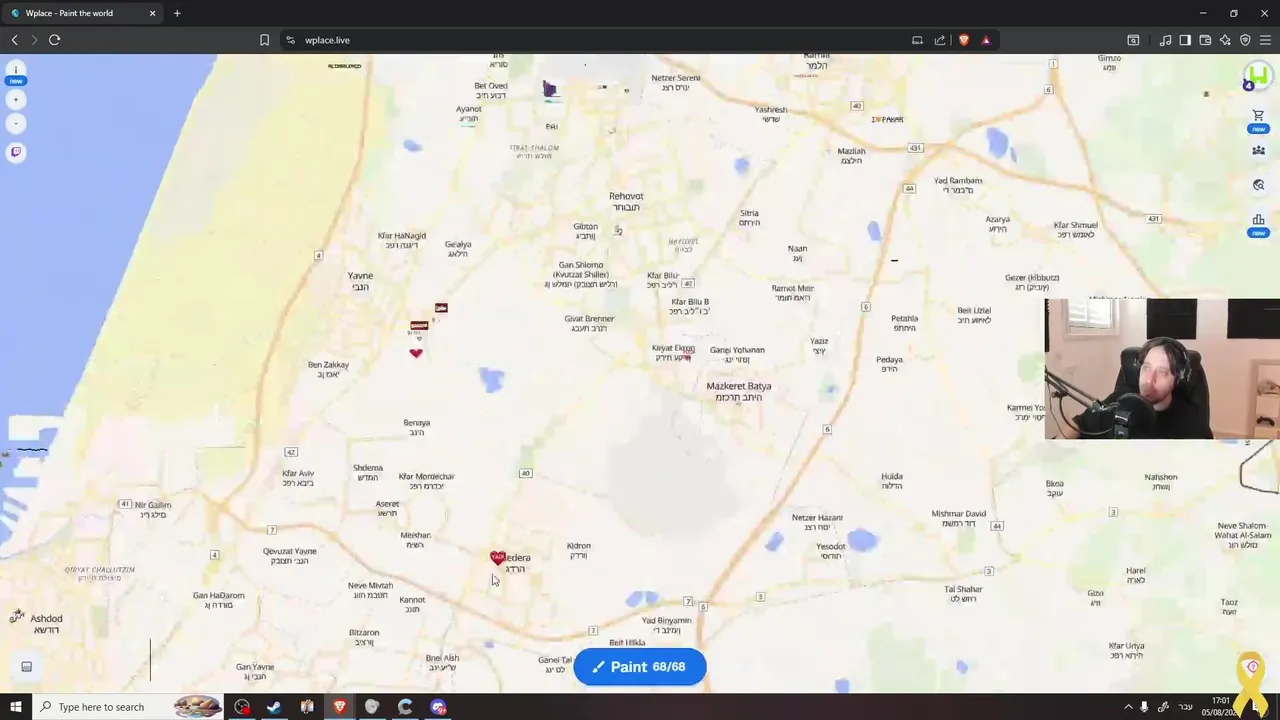This screenshot has height=720, width=1280.
Task: Open Brave Rewards triangle icon
Action: click(986, 40)
